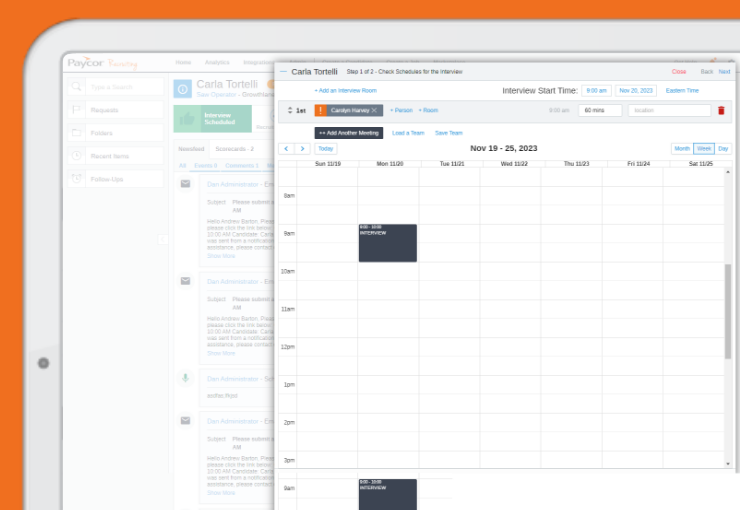Click the Tue 11/21 column header
This screenshot has height=510, width=740.
(452, 164)
